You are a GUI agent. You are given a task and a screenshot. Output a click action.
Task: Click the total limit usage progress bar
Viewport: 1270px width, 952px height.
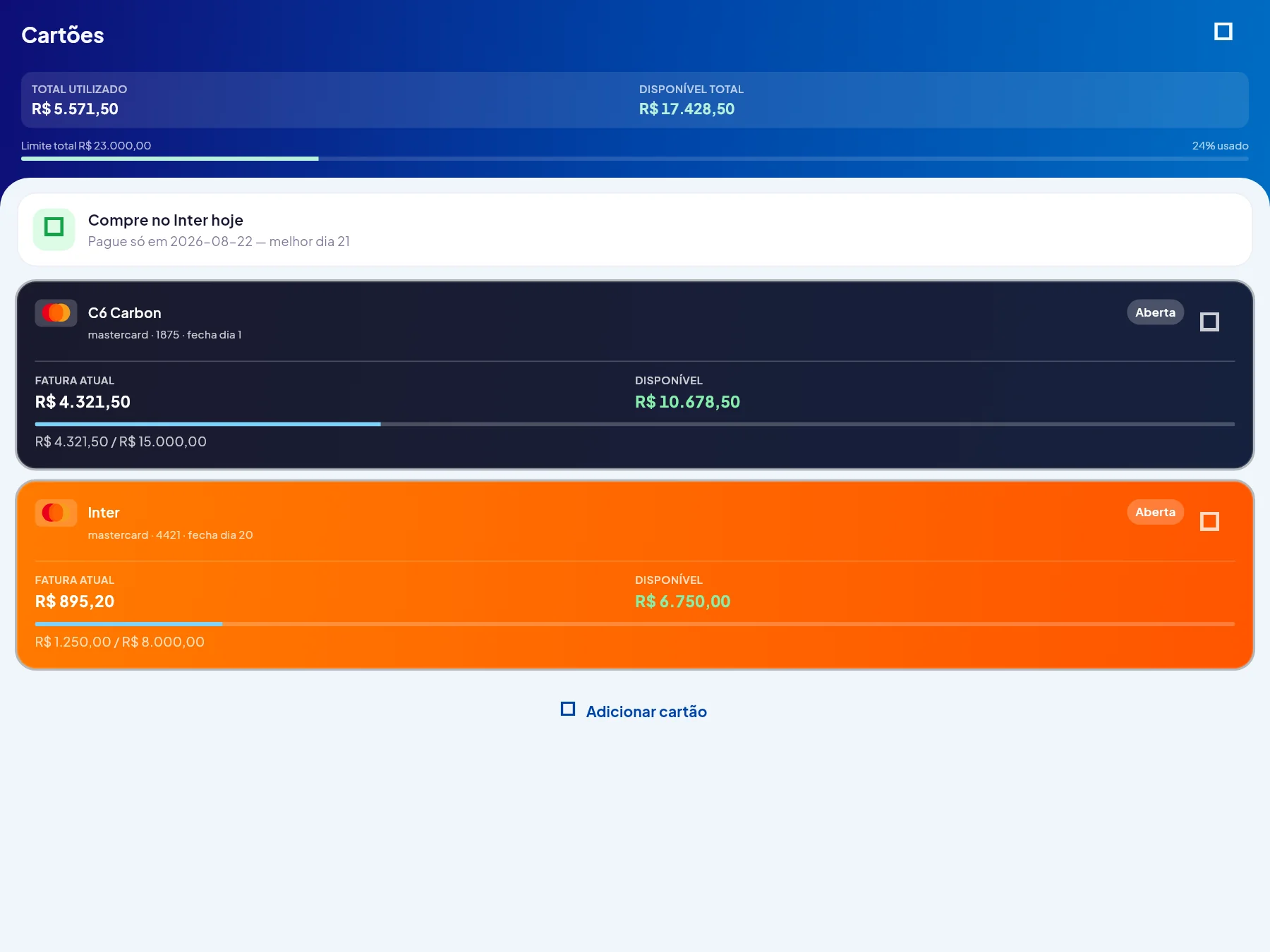pos(635,159)
